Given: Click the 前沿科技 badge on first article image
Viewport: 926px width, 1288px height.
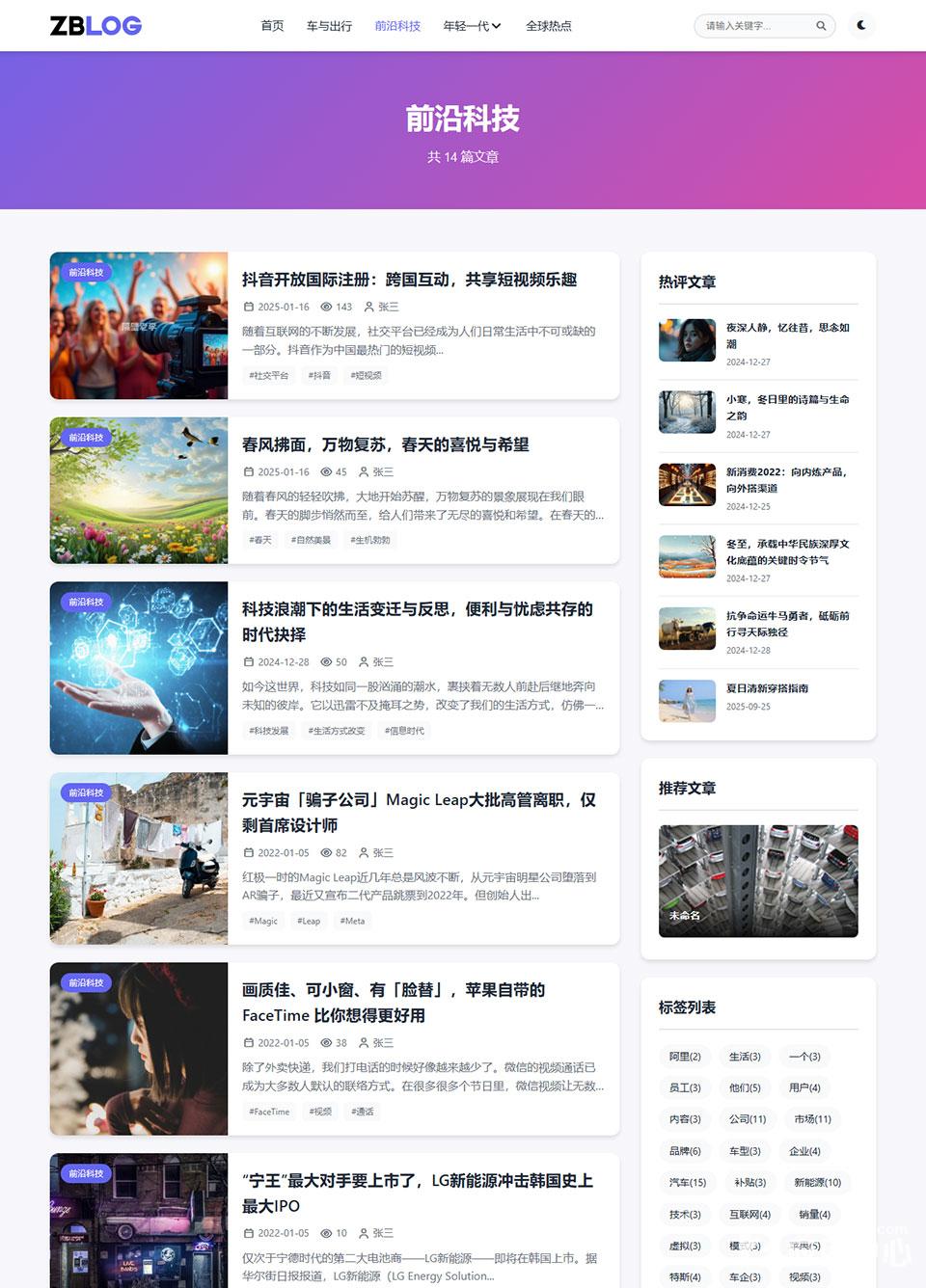Looking at the screenshot, I should [86, 273].
